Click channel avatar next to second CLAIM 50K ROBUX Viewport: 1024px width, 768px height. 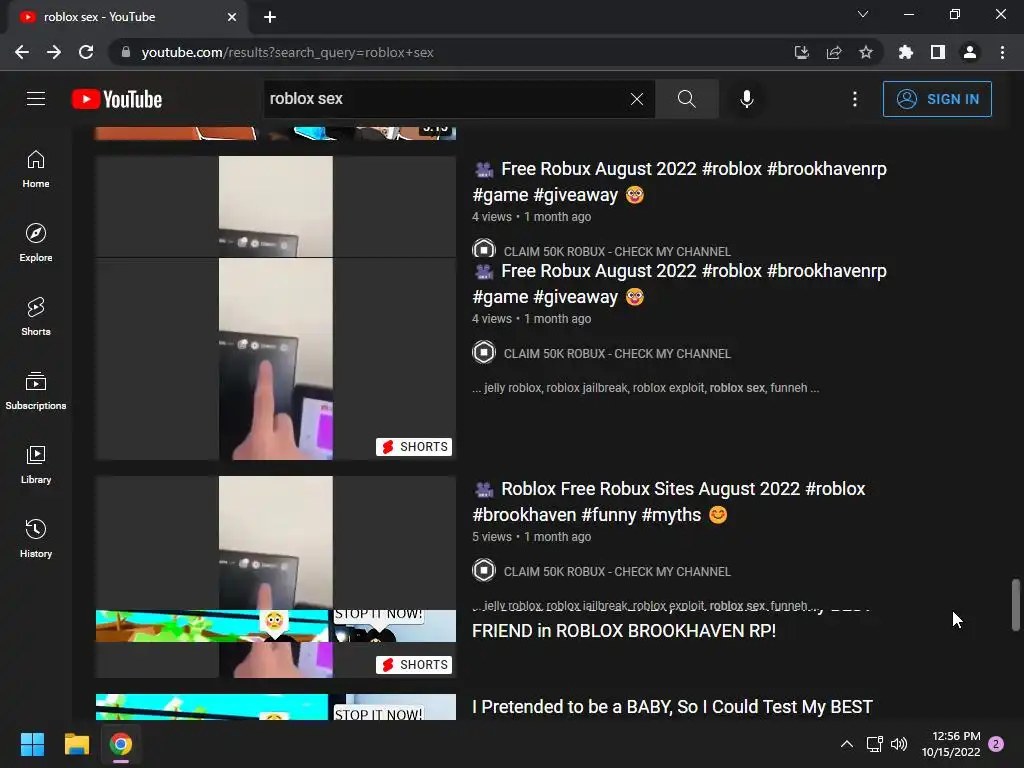point(484,353)
